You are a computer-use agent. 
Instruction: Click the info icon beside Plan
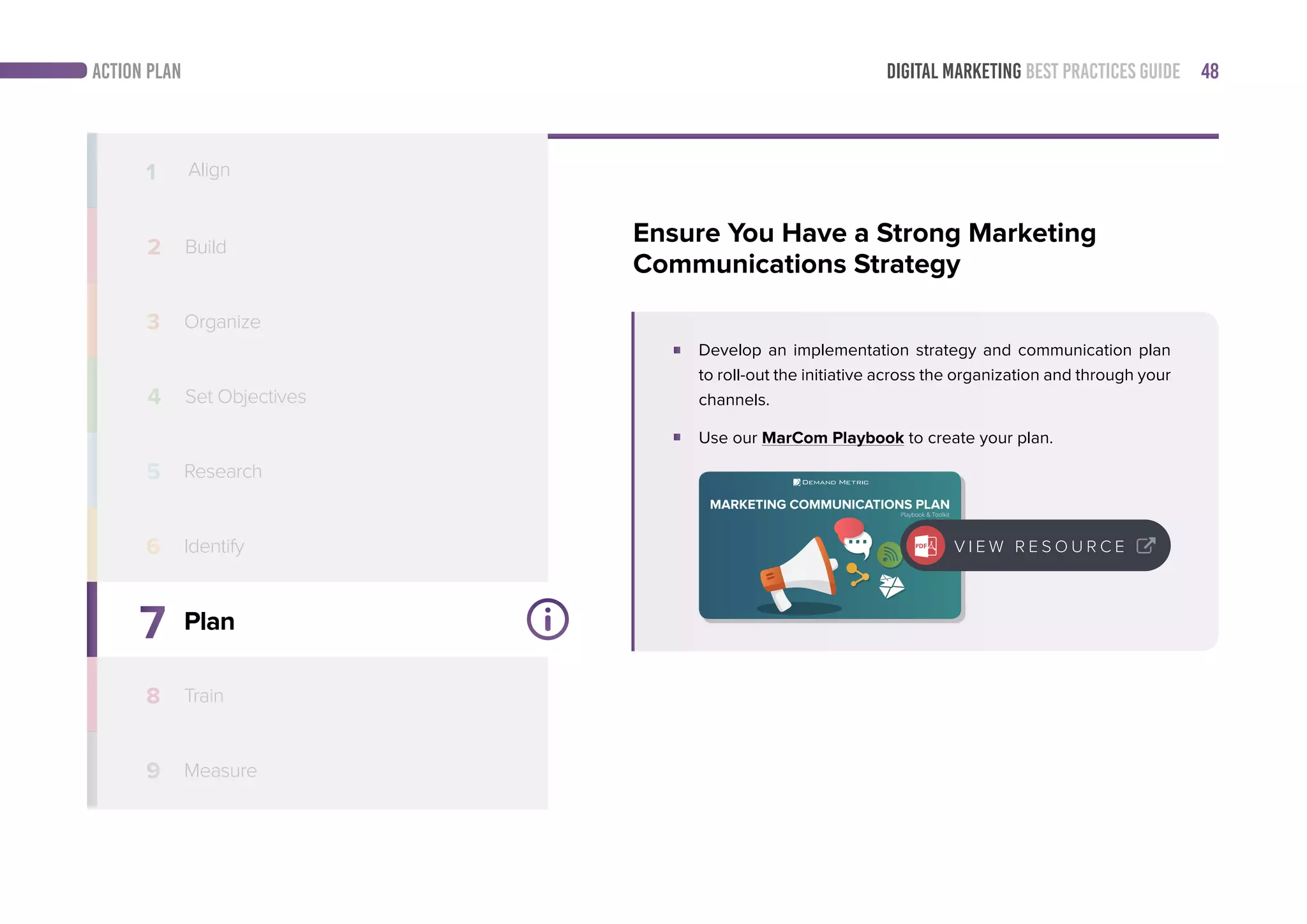pyautogui.click(x=548, y=619)
